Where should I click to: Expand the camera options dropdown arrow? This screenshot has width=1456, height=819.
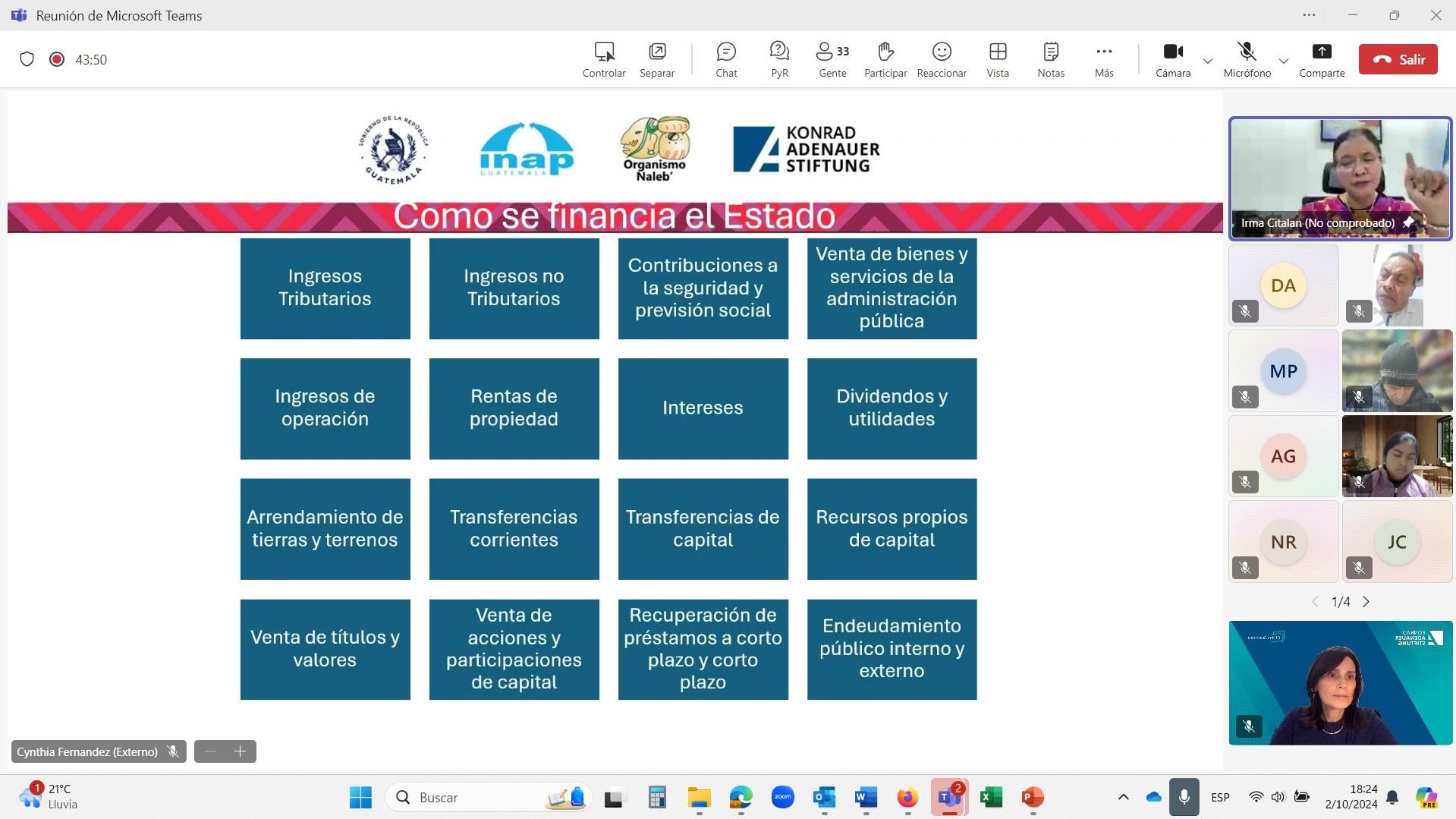click(1208, 61)
